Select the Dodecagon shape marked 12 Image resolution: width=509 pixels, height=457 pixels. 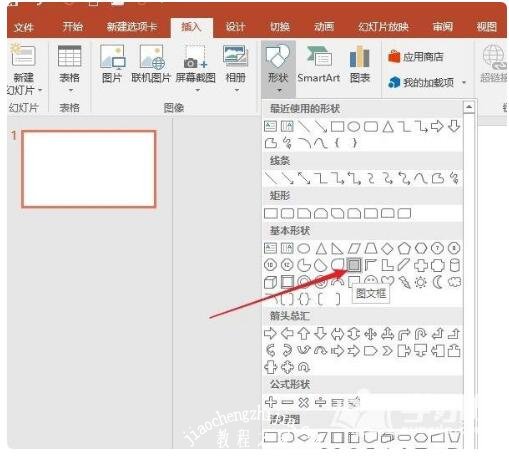coord(287,265)
